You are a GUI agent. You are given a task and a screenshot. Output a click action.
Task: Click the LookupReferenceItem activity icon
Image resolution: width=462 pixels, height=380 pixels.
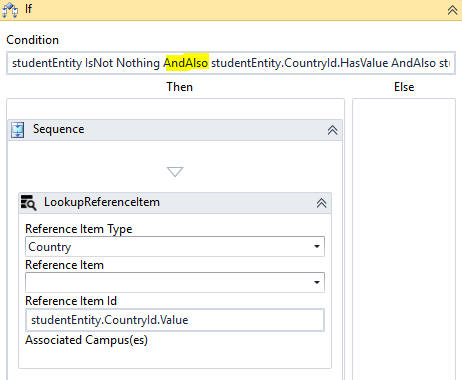pyautogui.click(x=28, y=202)
